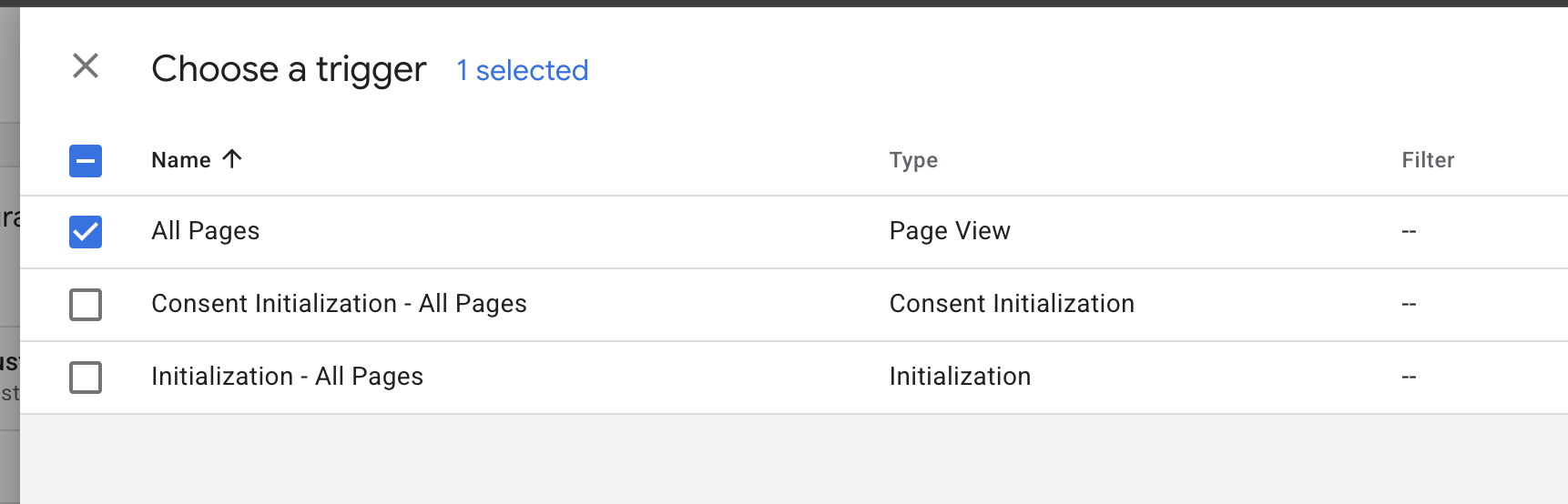Toggle the select-all triggers checkbox
Screen dimensions: 1568x504
pyautogui.click(x=86, y=161)
